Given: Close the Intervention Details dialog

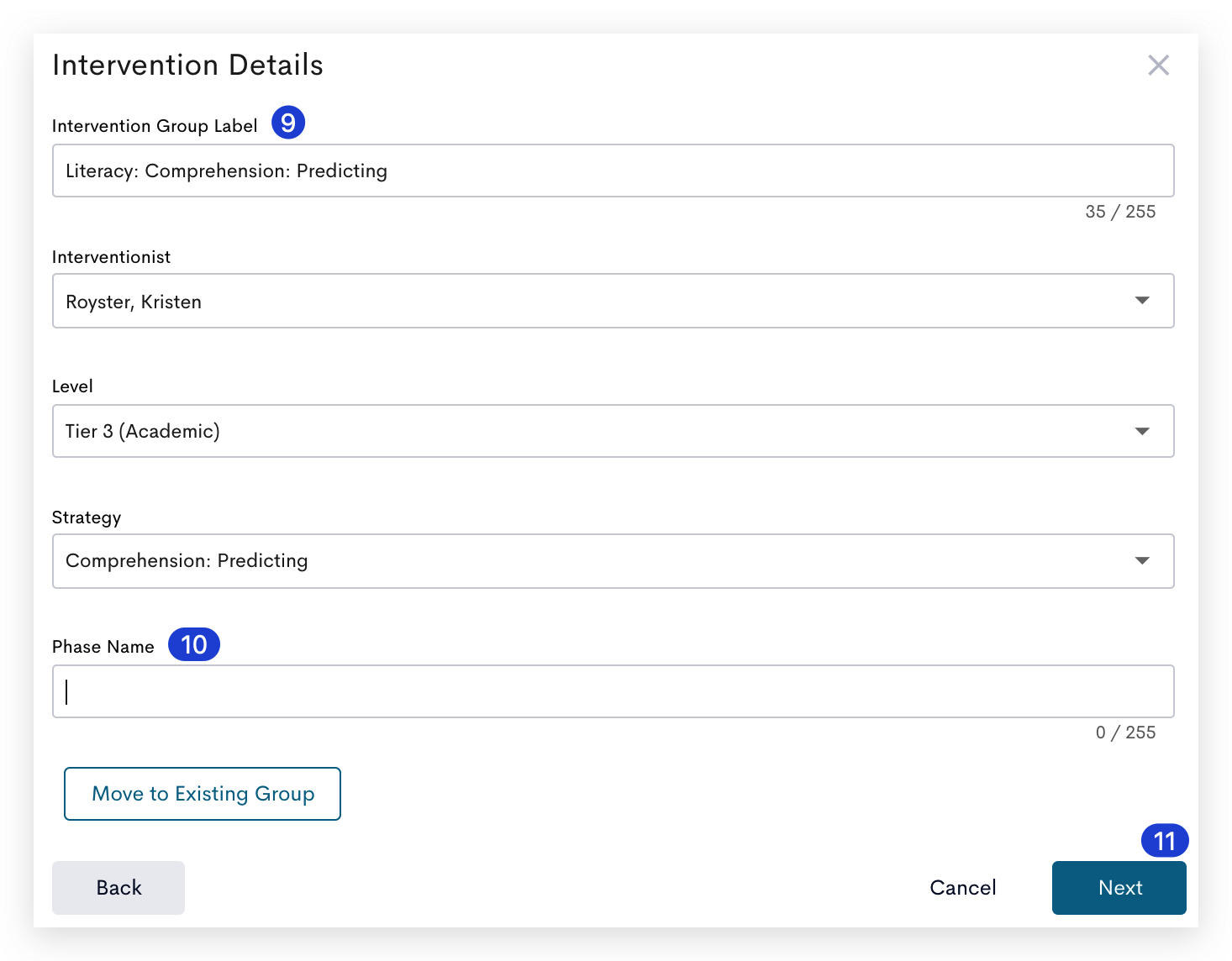Looking at the screenshot, I should (x=1158, y=65).
